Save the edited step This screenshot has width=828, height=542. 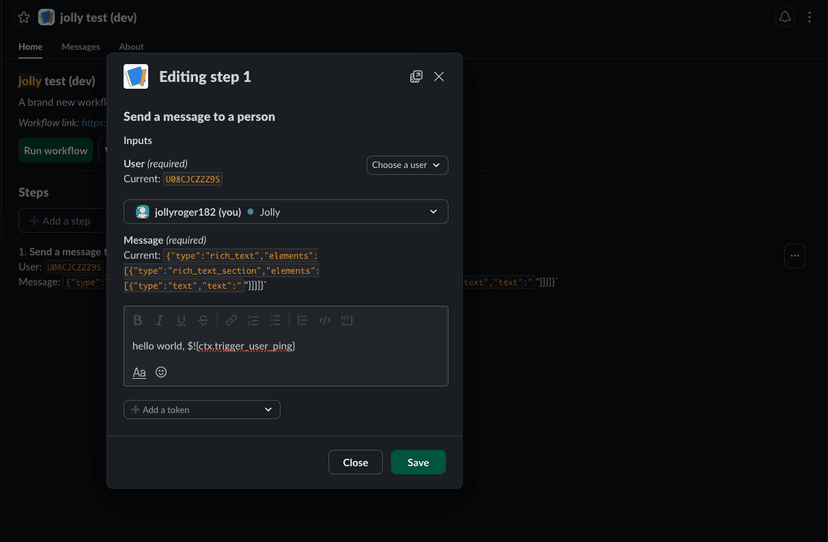click(x=418, y=462)
